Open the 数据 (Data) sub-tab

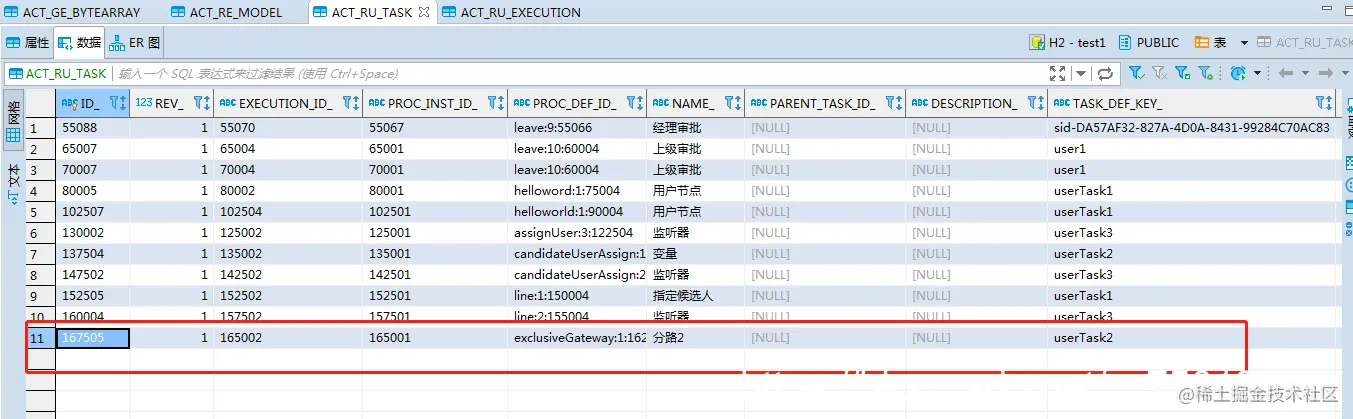pos(79,43)
